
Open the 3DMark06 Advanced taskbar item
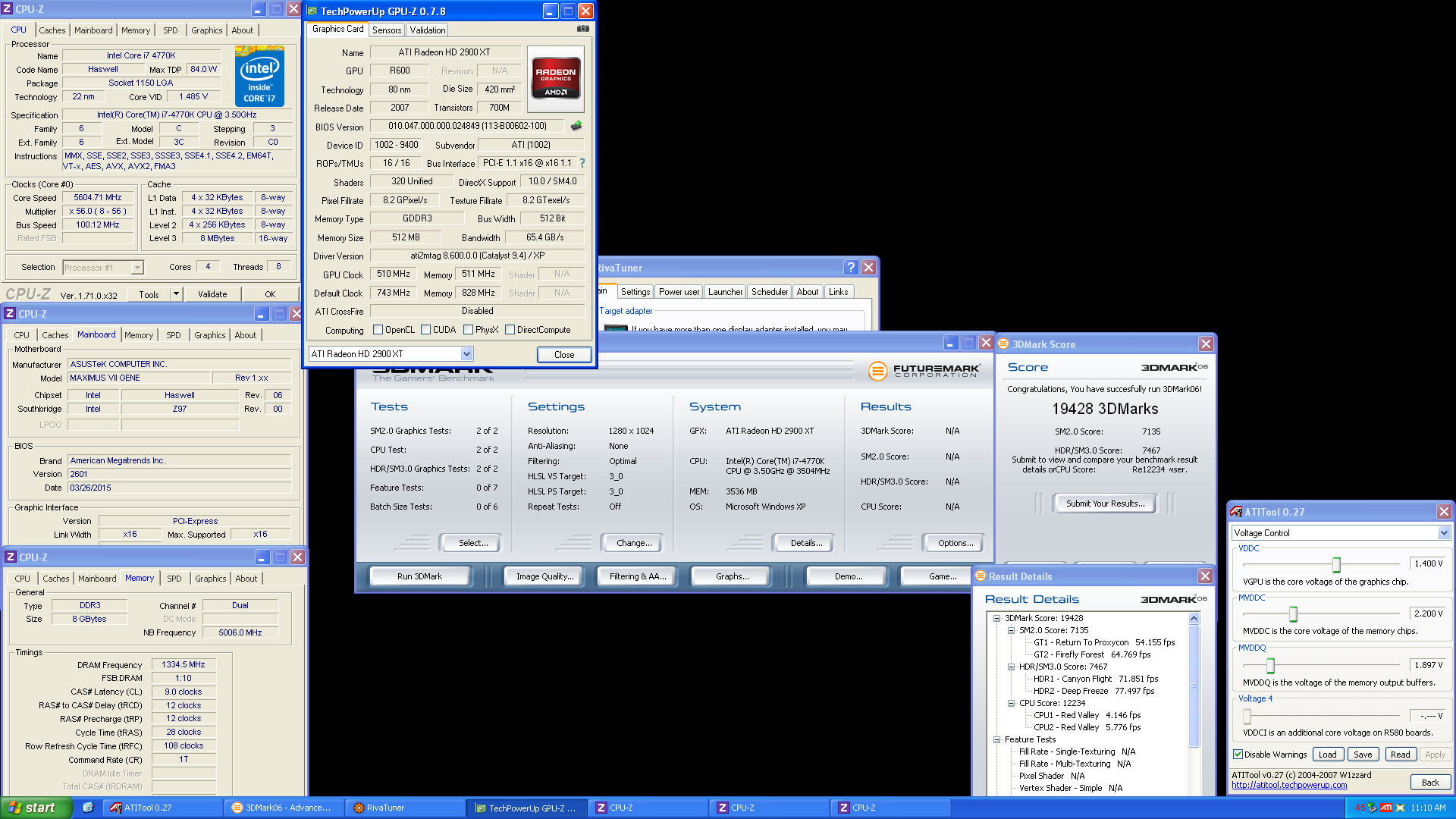click(x=284, y=808)
